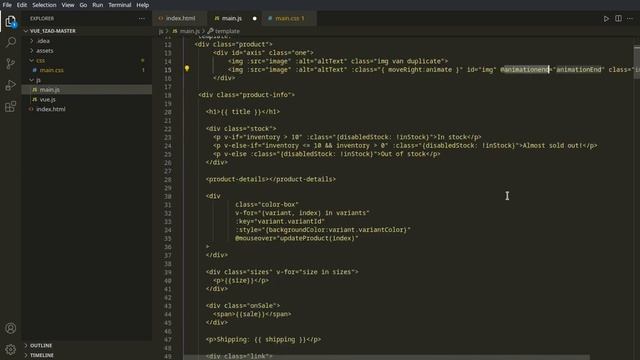Collapse the VUE_1ZAD-MASTER root folder
Viewport: 640px width, 360px height.
(x=87, y=31)
